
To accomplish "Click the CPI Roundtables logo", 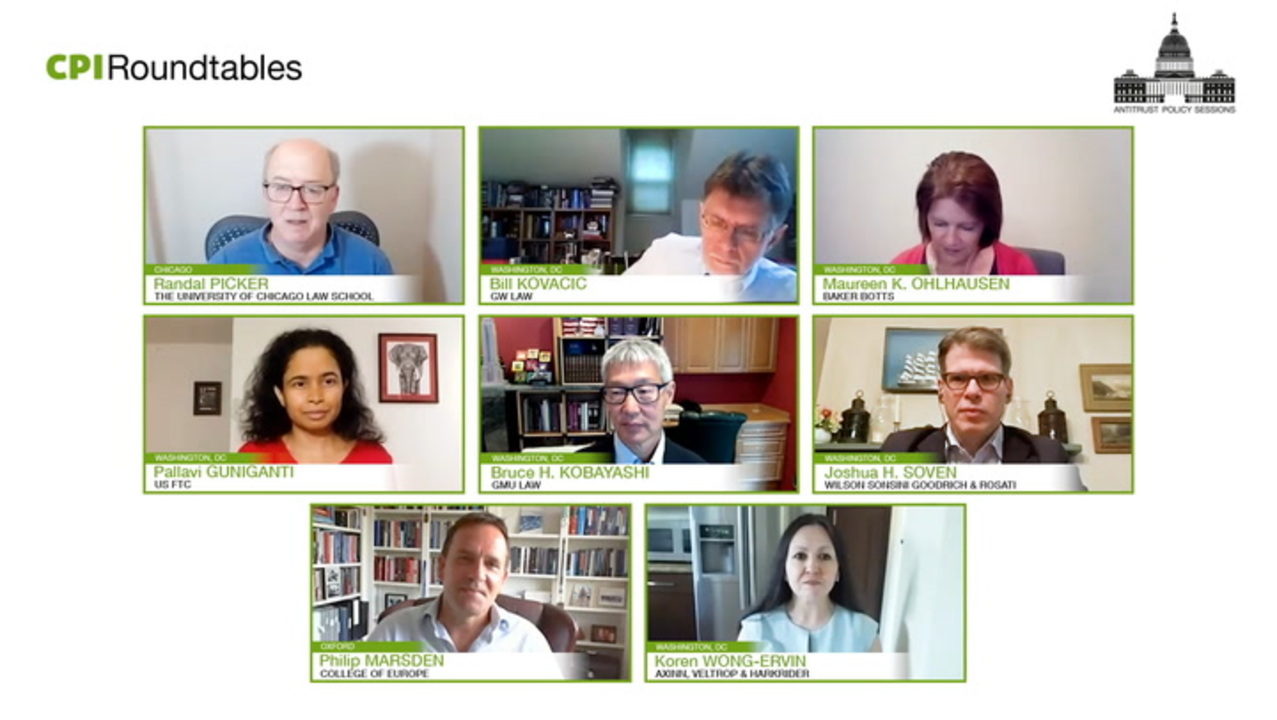I will pyautogui.click(x=174, y=68).
